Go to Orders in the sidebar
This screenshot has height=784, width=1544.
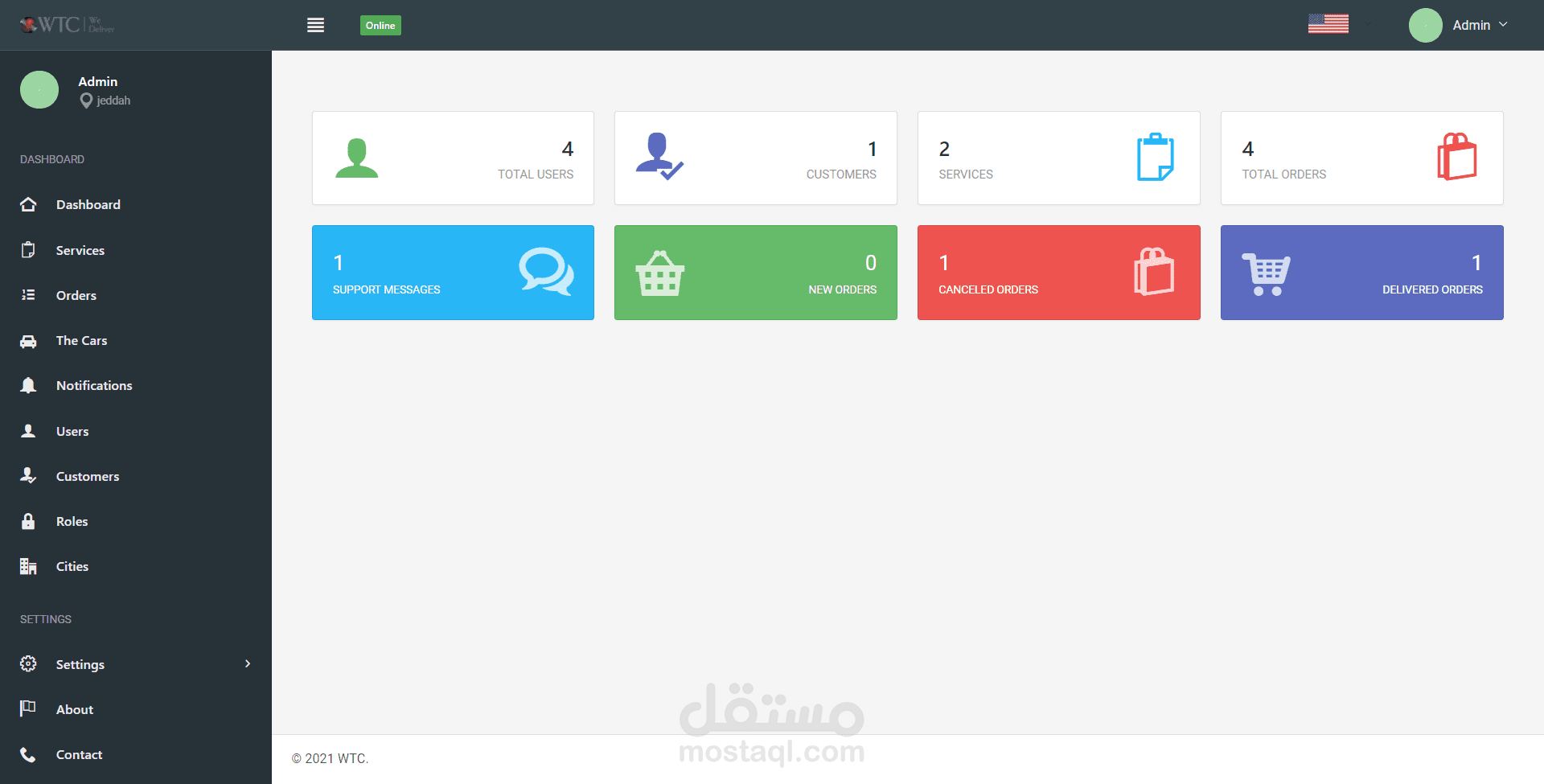click(x=76, y=295)
